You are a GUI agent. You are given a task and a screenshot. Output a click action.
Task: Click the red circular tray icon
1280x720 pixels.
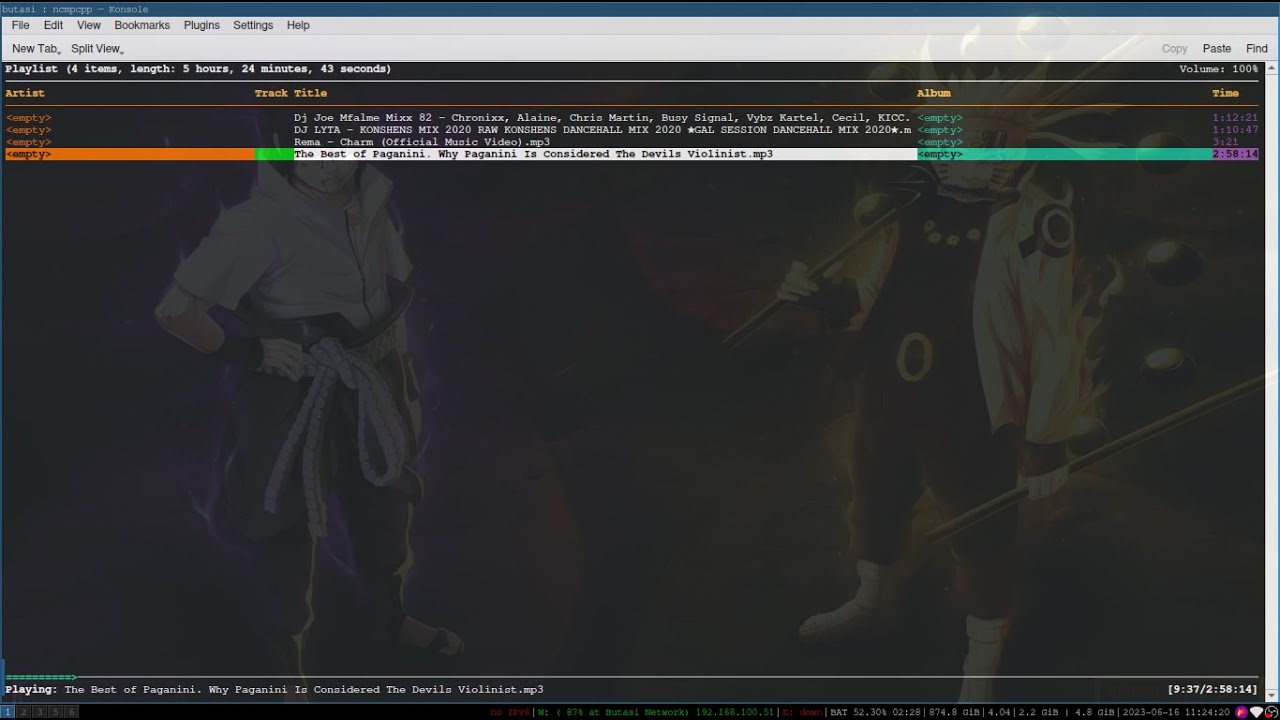(x=1271, y=712)
